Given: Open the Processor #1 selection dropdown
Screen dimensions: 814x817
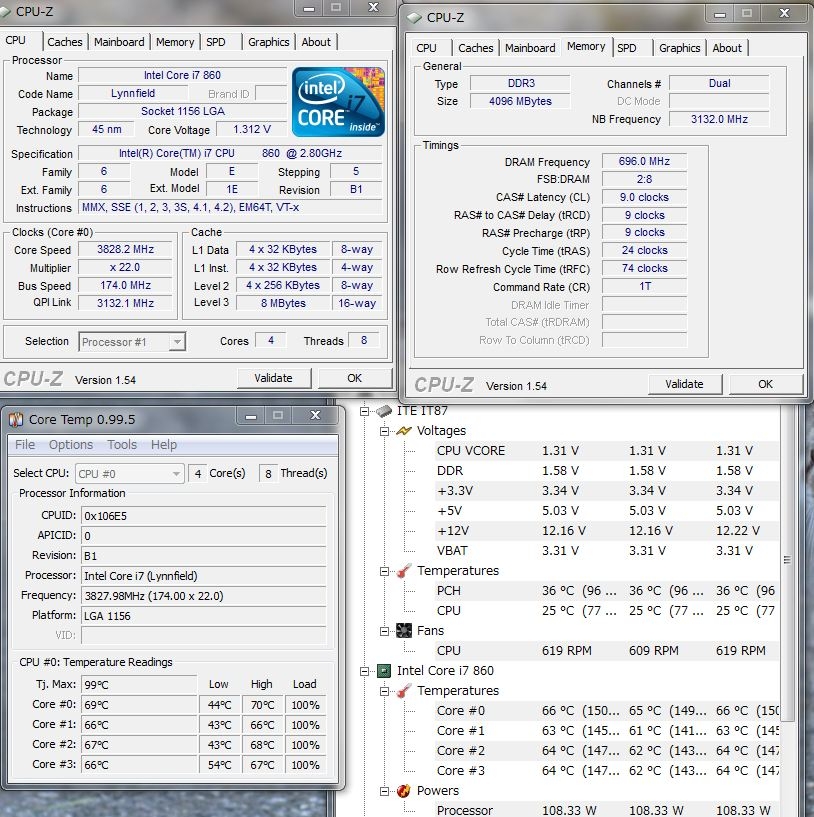Looking at the screenshot, I should coord(177,342).
